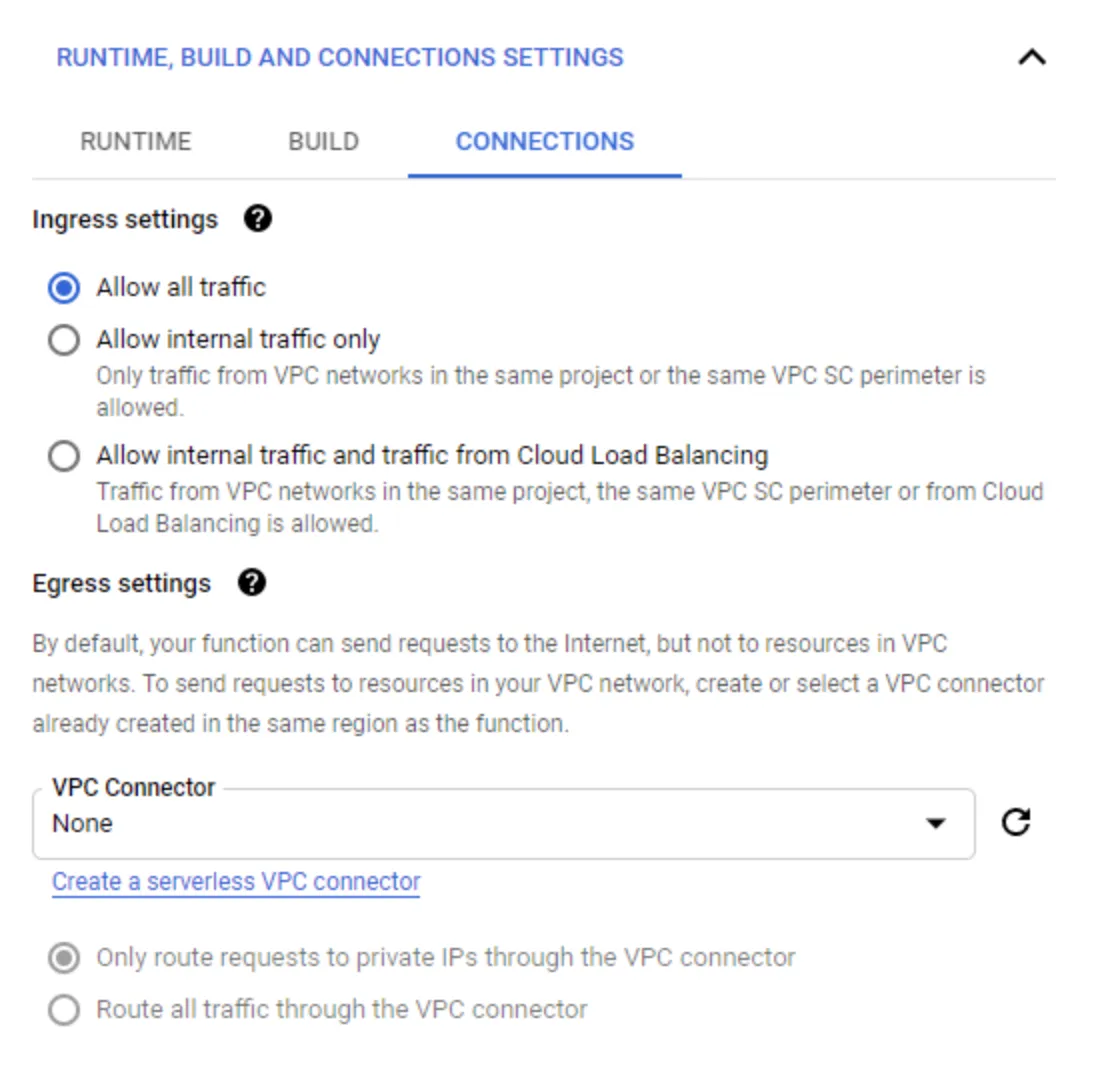The height and width of the screenshot is (1066, 1114).
Task: Select the CONNECTIONS tab
Action: click(x=543, y=141)
